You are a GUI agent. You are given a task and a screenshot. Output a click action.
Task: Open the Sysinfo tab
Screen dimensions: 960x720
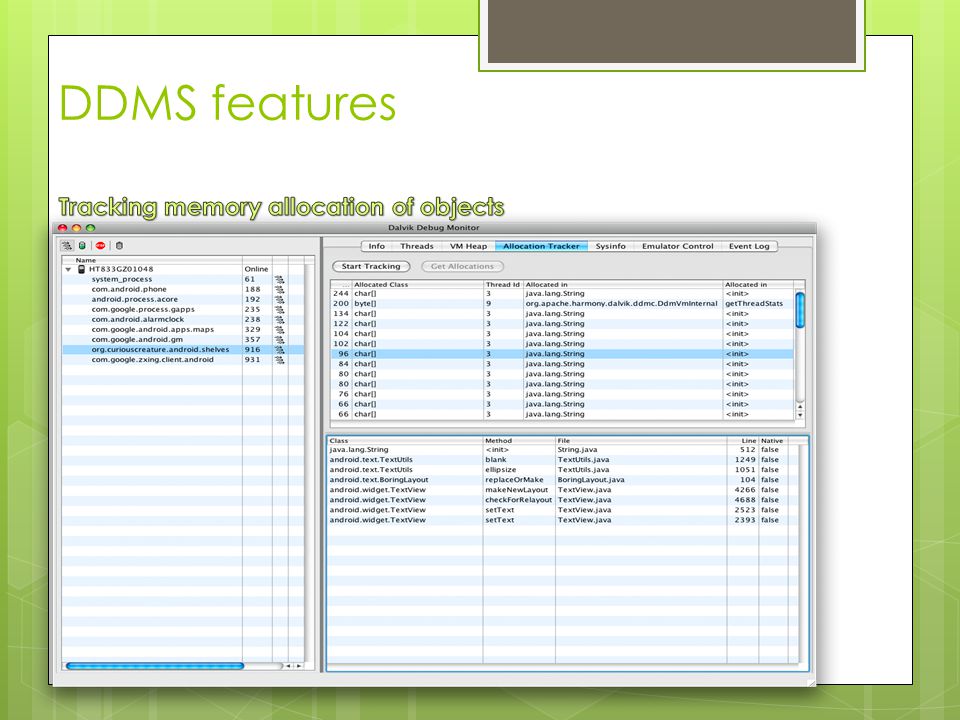click(610, 246)
